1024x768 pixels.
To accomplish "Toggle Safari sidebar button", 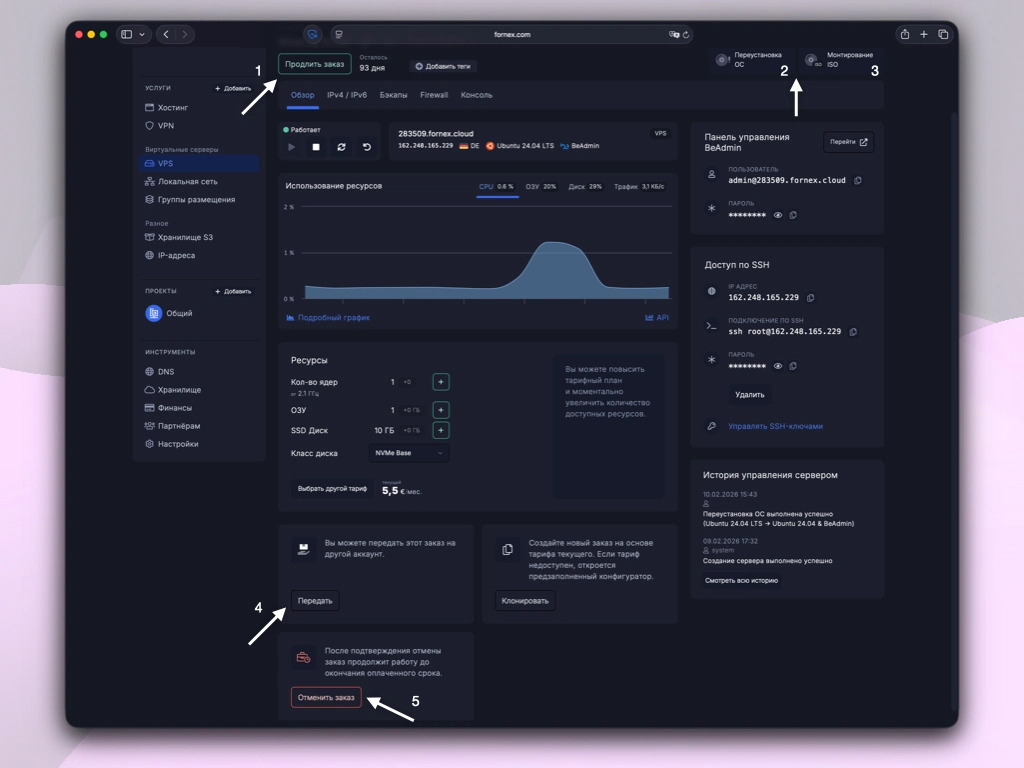I will (x=127, y=35).
